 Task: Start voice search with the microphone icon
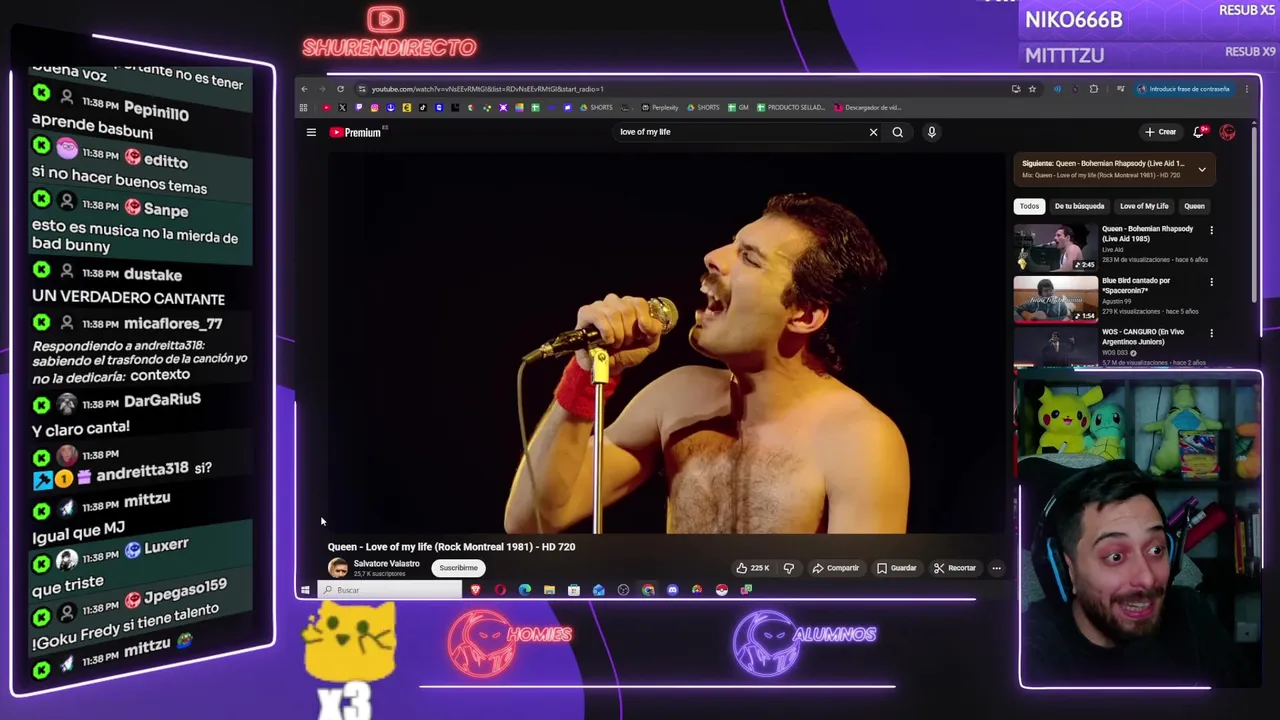coord(931,132)
